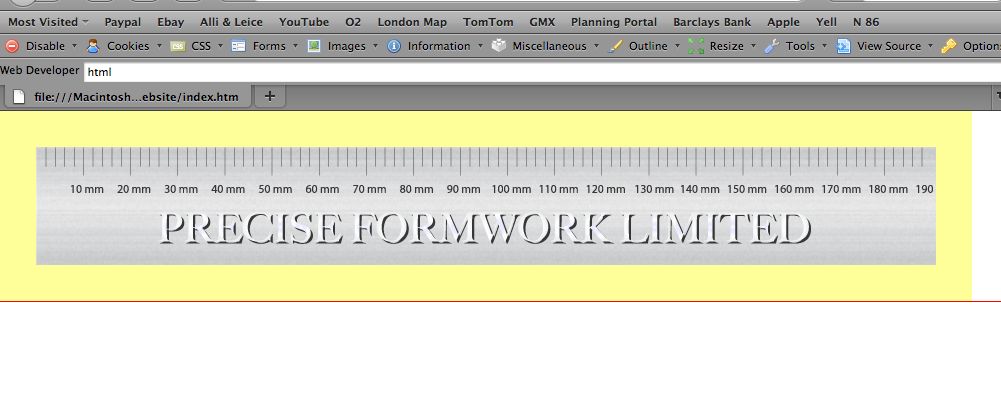1001x393 pixels.
Task: Open the Ebay bookmark
Action: point(170,22)
